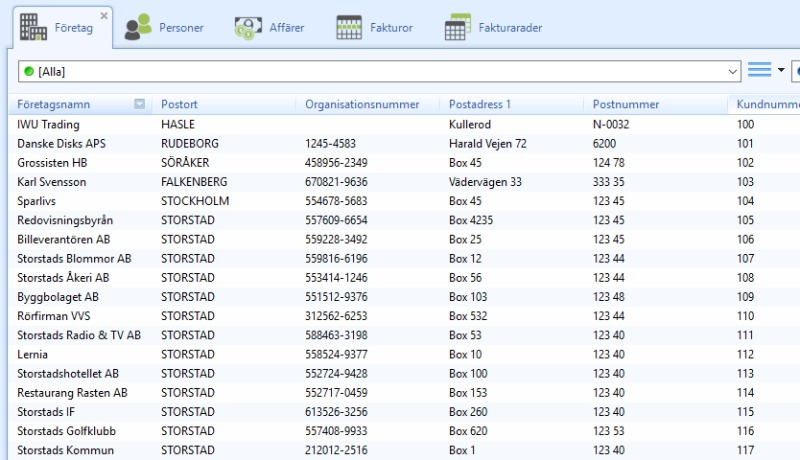Select the Rörfirman VVS row

point(404,316)
